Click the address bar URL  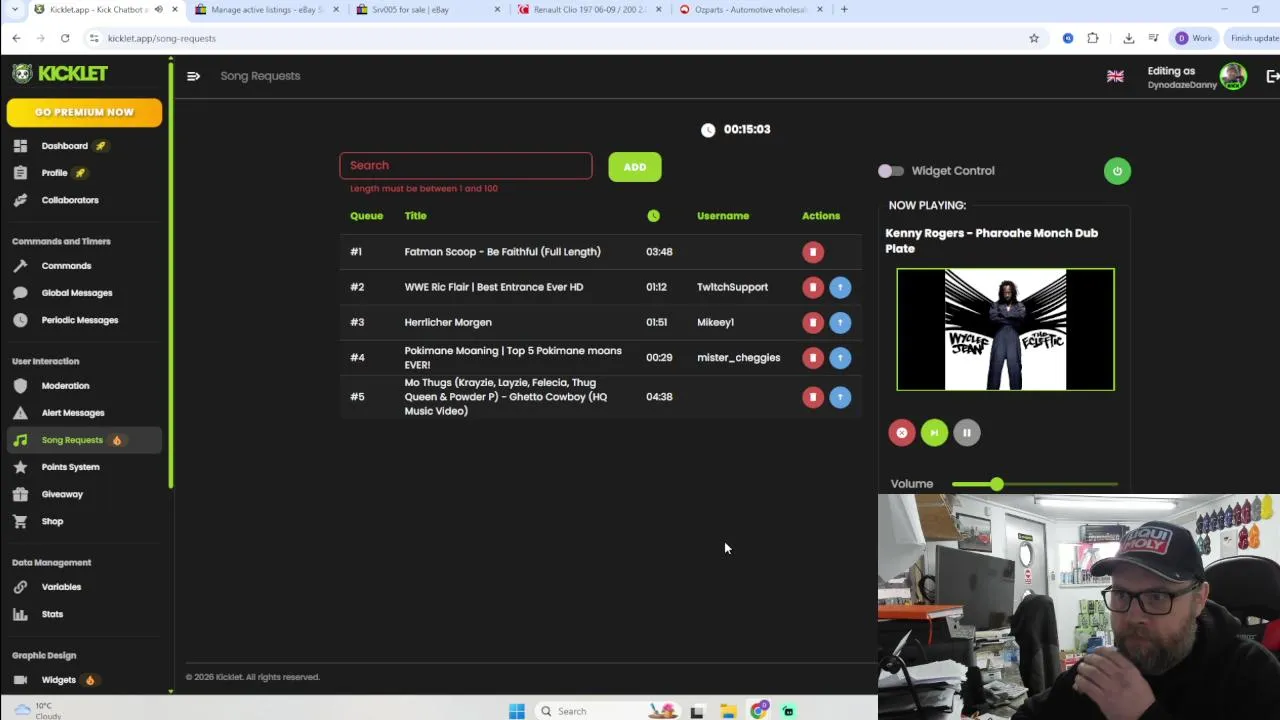tap(162, 38)
